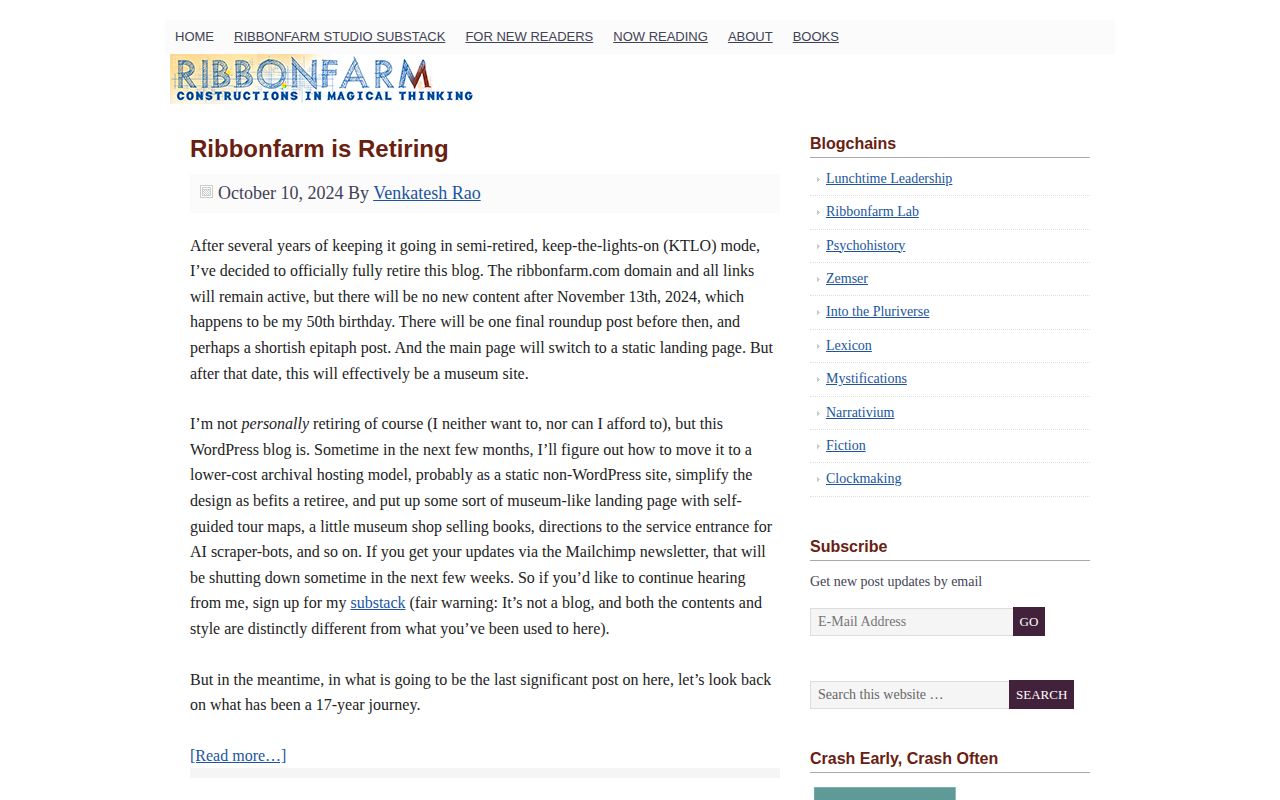Viewport: 1280px width, 800px height.
Task: Open NOW READING from the navigation bar
Action: [660, 36]
